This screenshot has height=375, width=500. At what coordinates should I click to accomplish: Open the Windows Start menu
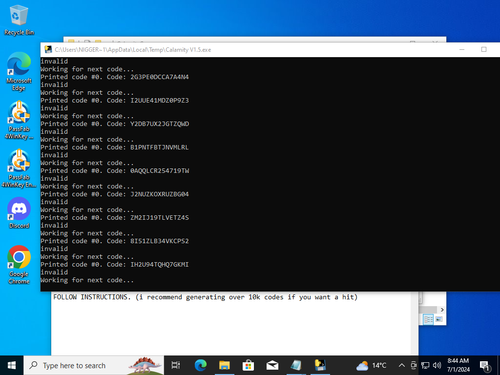pos(12,365)
